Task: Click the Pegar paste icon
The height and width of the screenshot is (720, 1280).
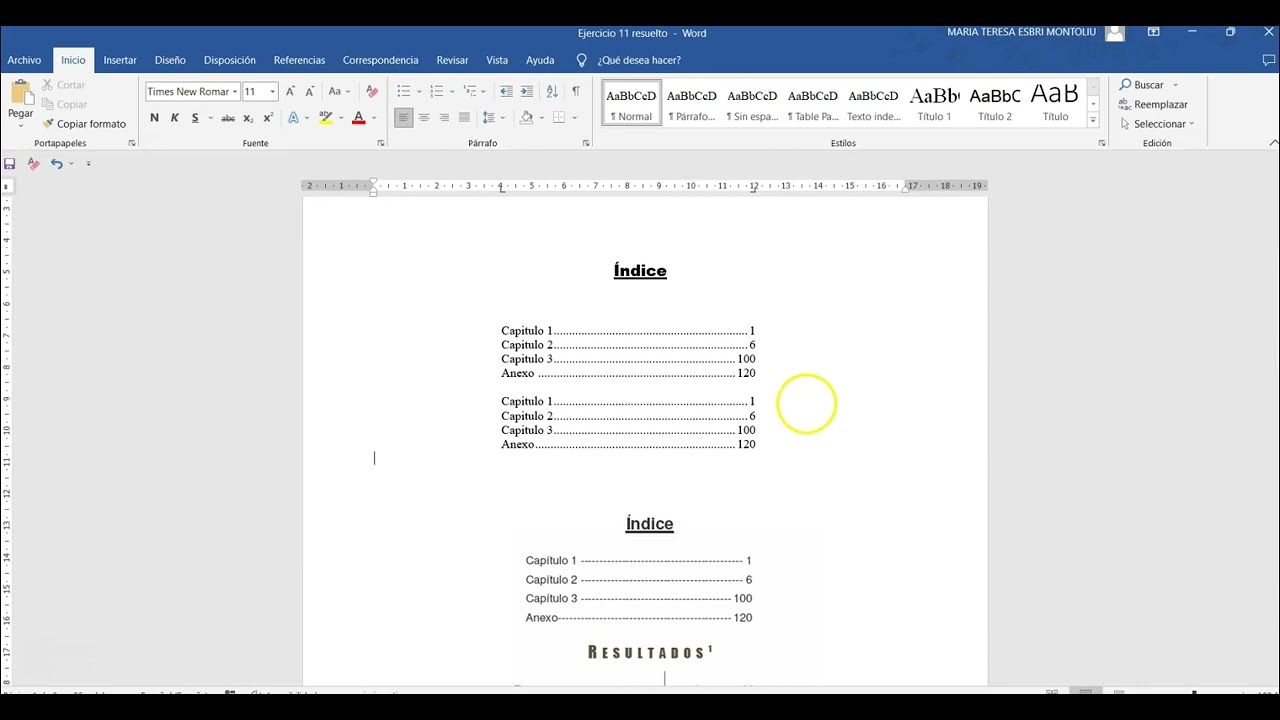Action: tap(20, 93)
